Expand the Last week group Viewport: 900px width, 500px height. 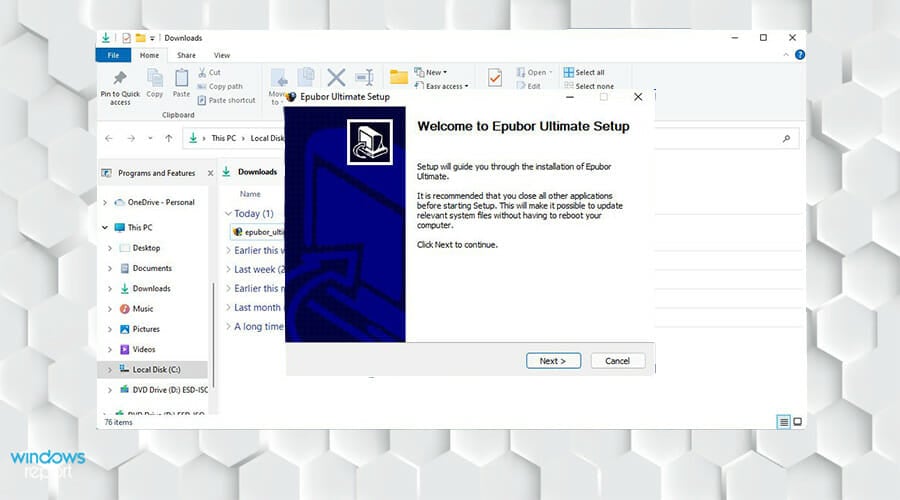click(228, 269)
